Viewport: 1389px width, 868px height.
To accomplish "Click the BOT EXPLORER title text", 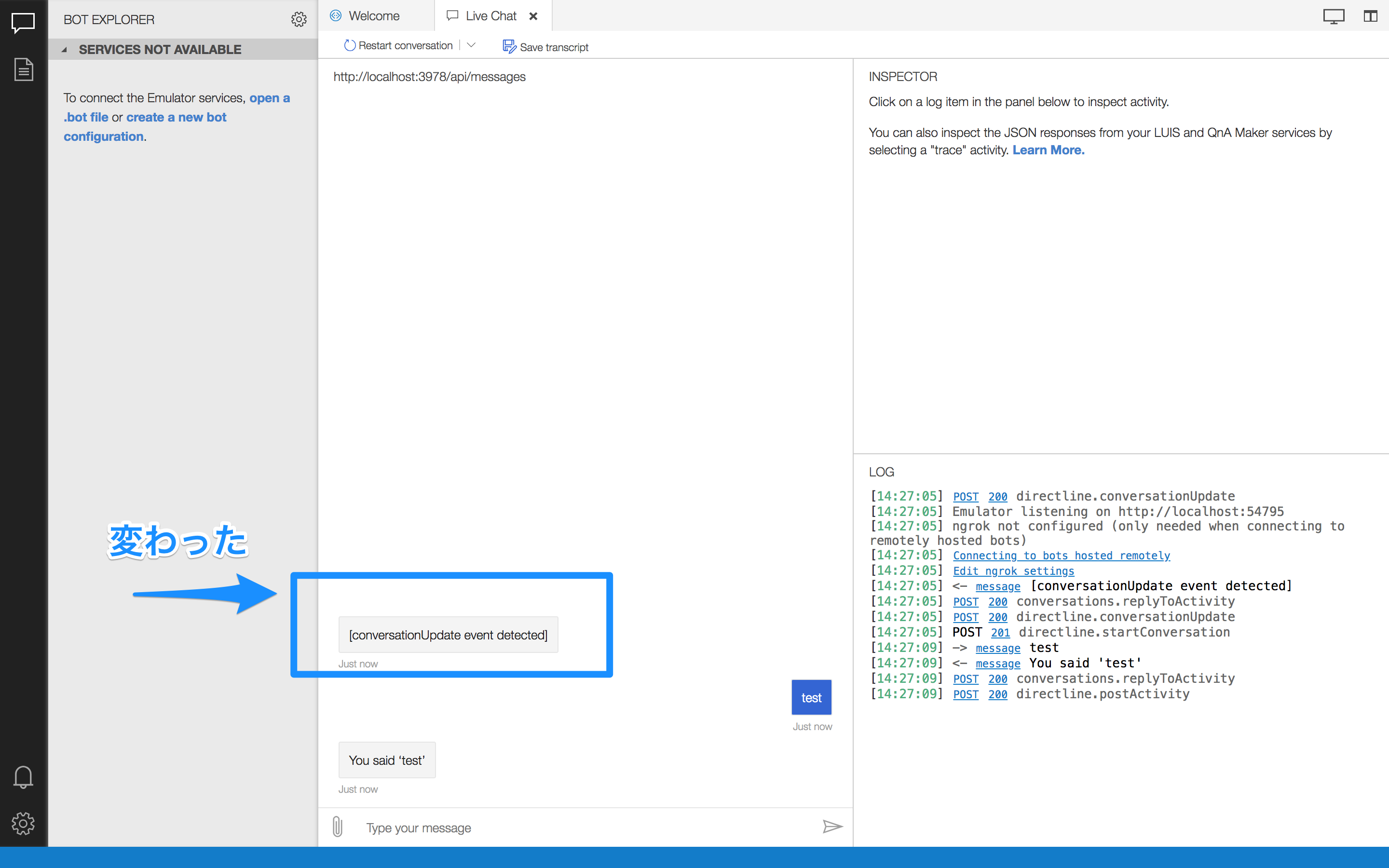I will coord(109,19).
